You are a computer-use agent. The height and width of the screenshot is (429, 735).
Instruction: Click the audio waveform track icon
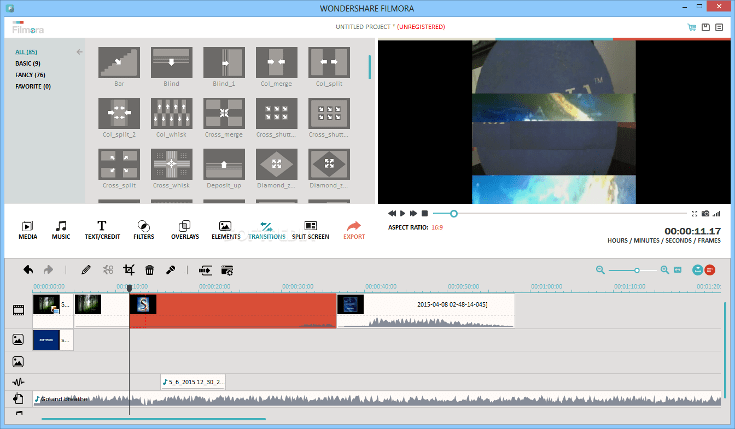coord(18,382)
